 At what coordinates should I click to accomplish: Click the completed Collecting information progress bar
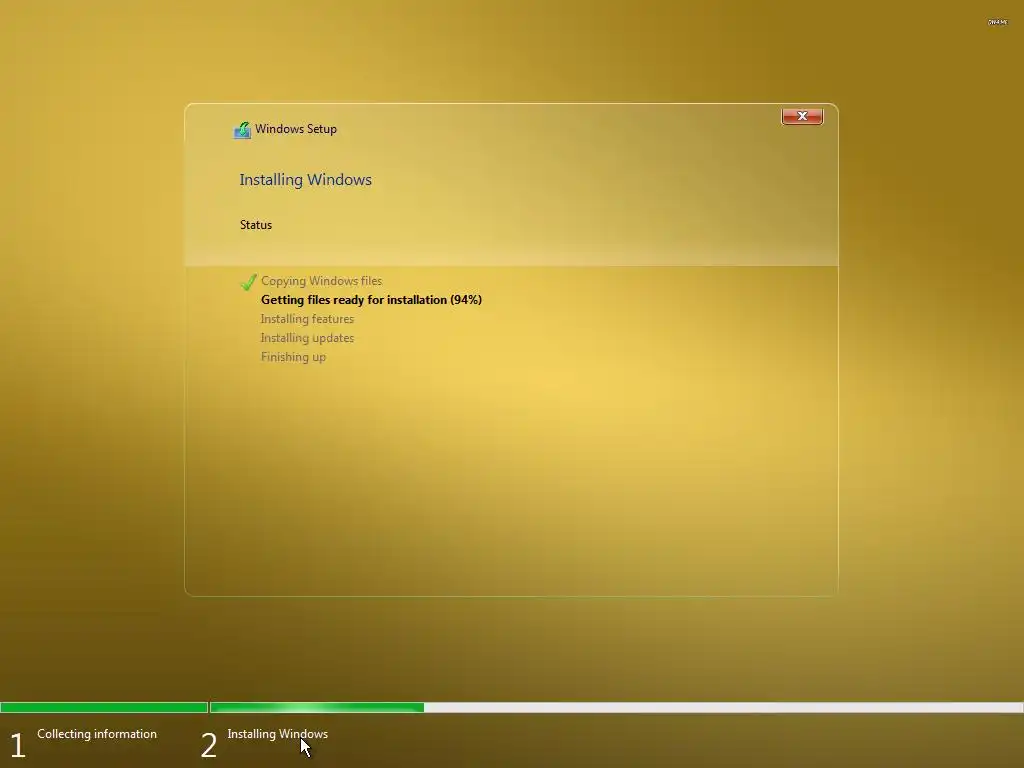pos(104,707)
